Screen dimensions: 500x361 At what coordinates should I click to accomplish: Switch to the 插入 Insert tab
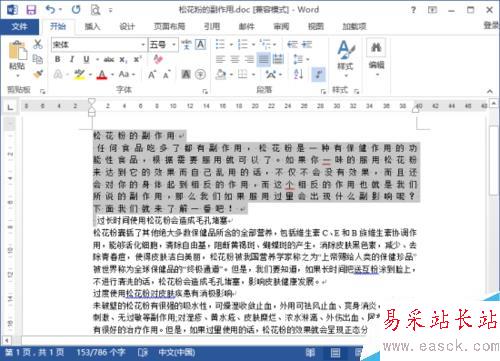point(92,26)
